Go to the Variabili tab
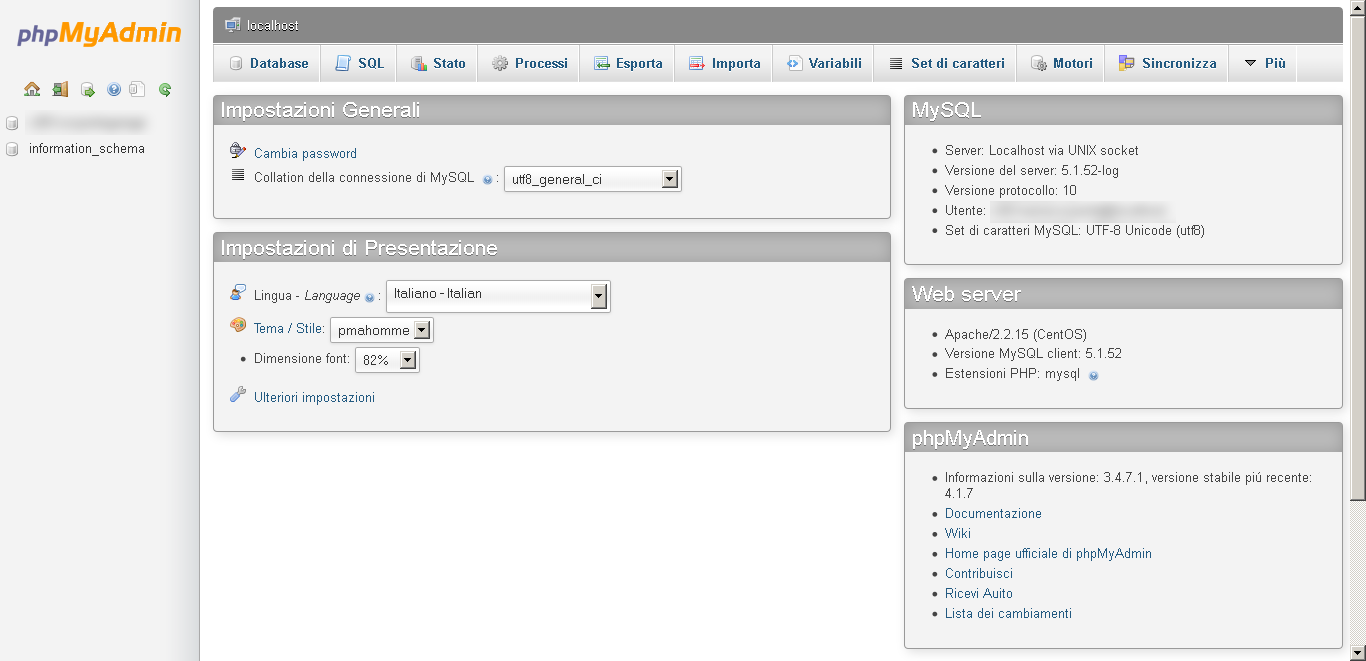 pos(824,63)
